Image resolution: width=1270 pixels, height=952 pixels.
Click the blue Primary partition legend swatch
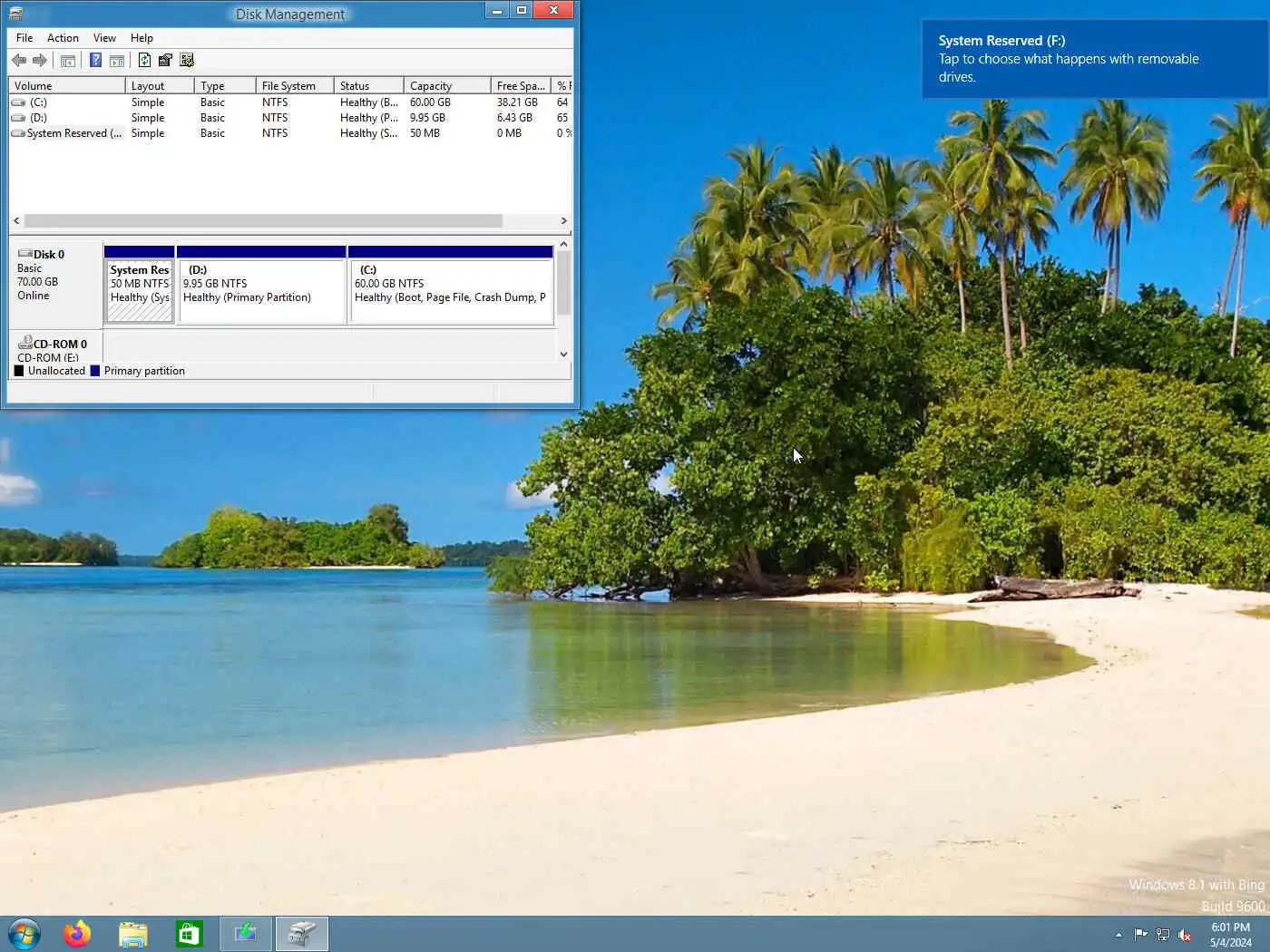pos(95,371)
